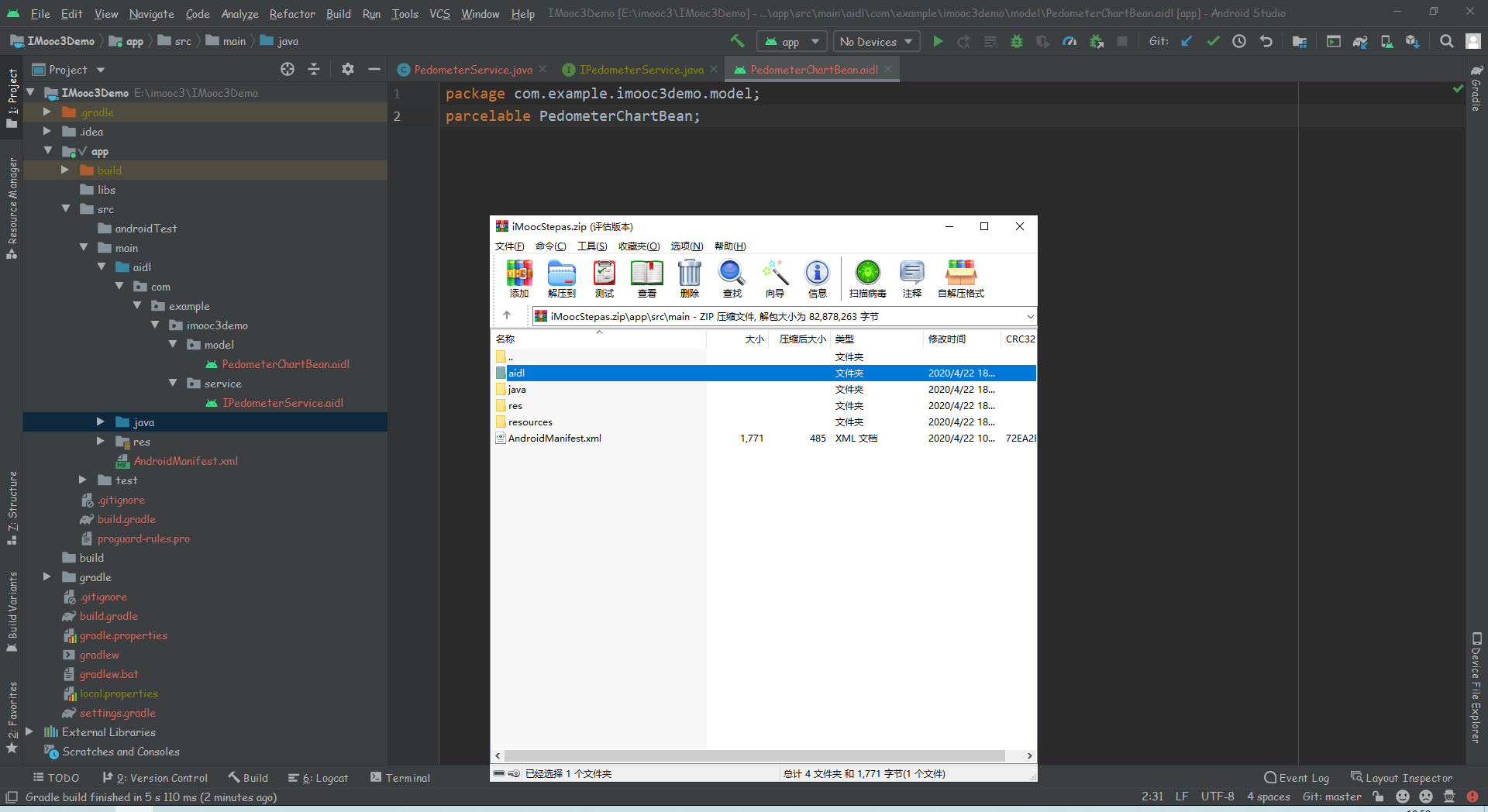Screen dimensions: 1488x812
Task: Open the Refactor menu
Action: click(292, 13)
